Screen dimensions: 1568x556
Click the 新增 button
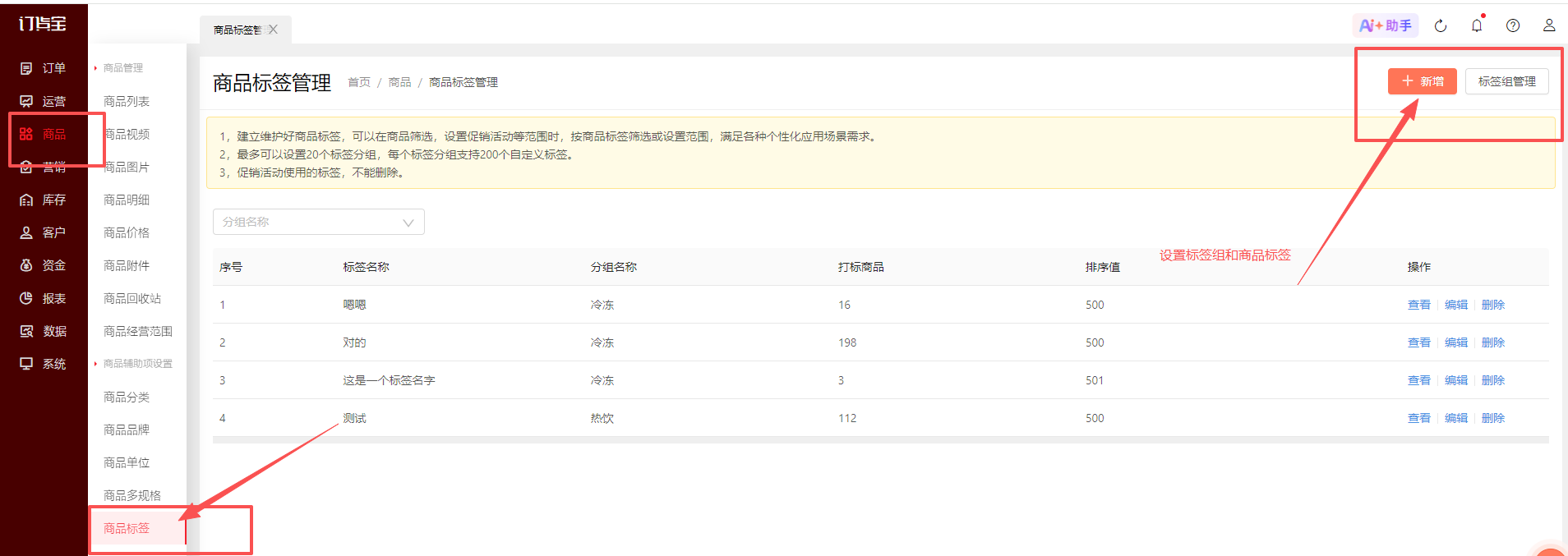(1423, 81)
